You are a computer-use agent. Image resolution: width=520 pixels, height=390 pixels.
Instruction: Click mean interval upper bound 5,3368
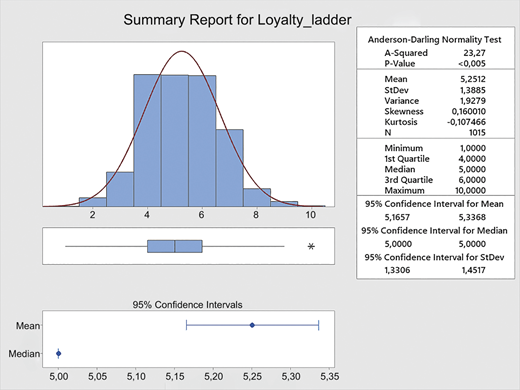click(x=472, y=217)
